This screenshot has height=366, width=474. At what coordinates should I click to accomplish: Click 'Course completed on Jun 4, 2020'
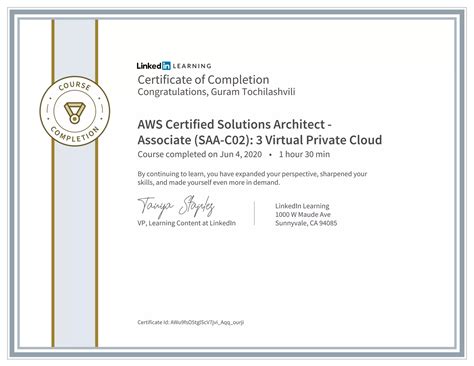(200, 154)
